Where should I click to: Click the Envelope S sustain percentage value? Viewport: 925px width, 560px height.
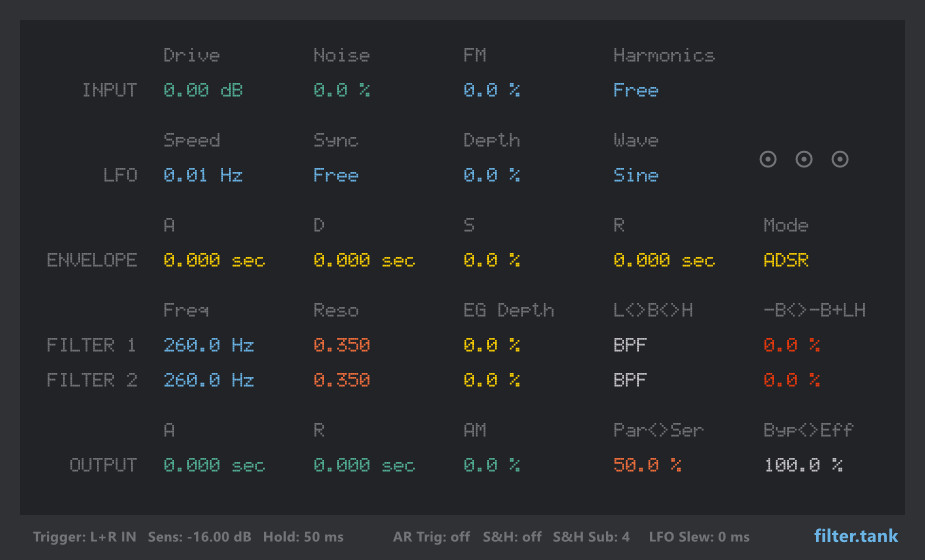(491, 260)
